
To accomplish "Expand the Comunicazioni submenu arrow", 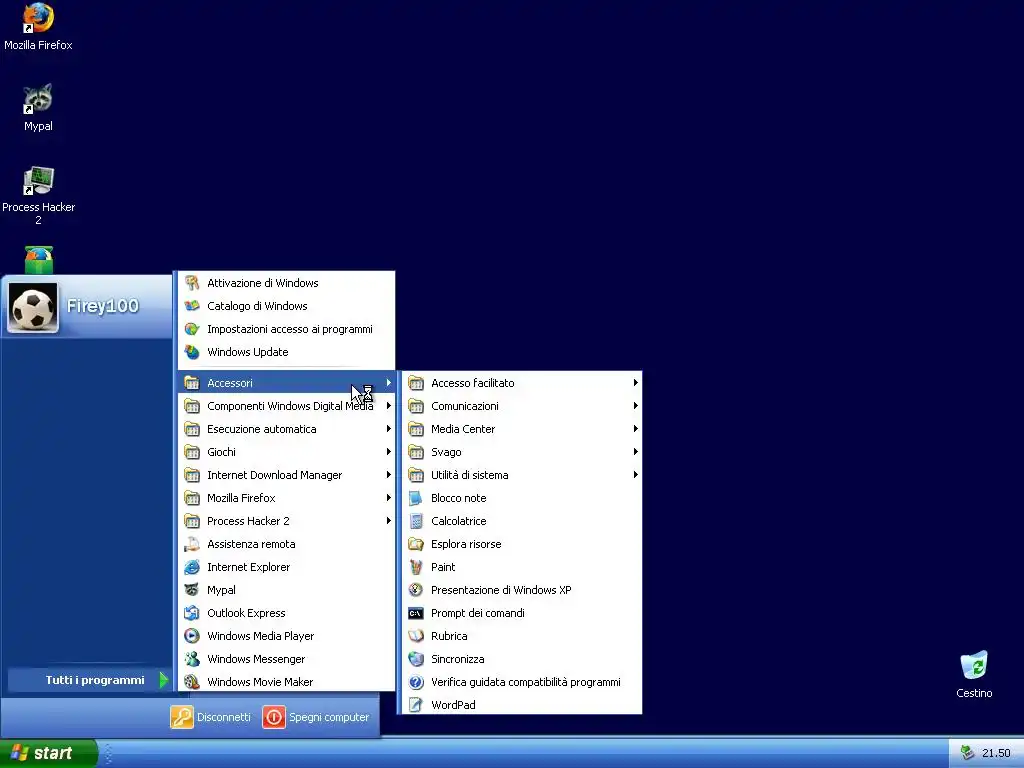I will tap(635, 406).
